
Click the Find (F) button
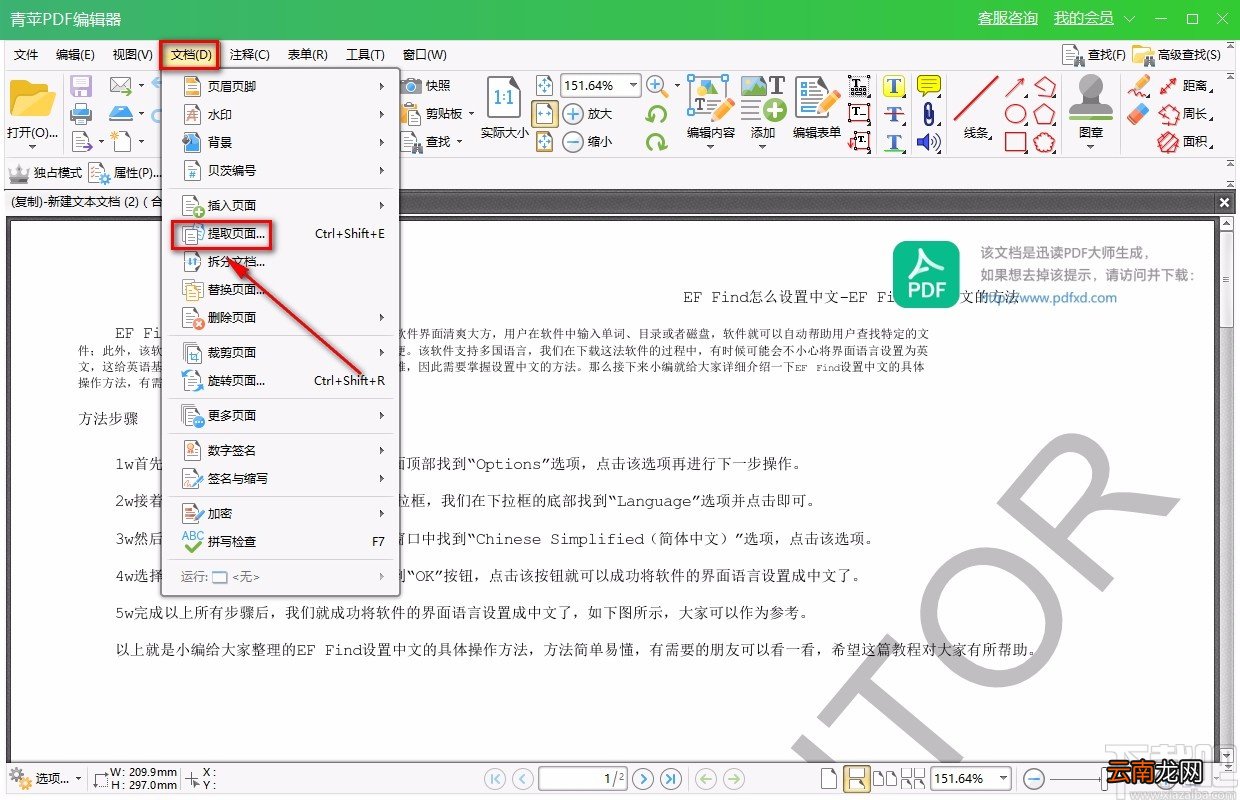click(x=1093, y=55)
